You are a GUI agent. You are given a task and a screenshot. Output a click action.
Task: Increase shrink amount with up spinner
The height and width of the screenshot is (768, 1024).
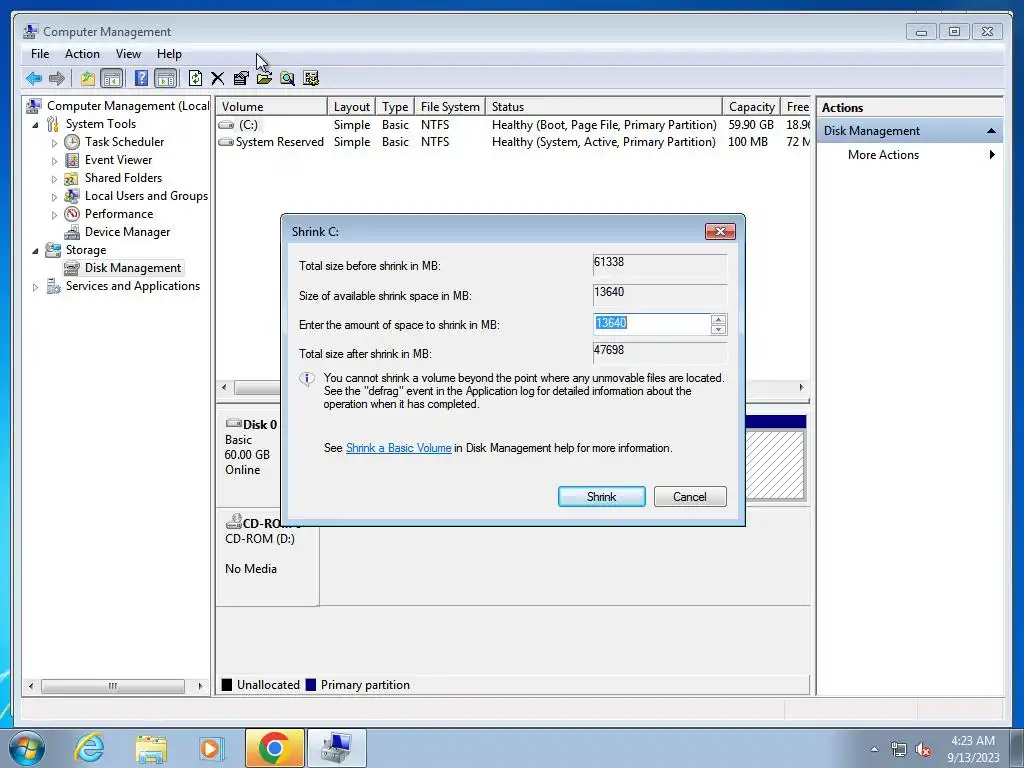point(718,319)
